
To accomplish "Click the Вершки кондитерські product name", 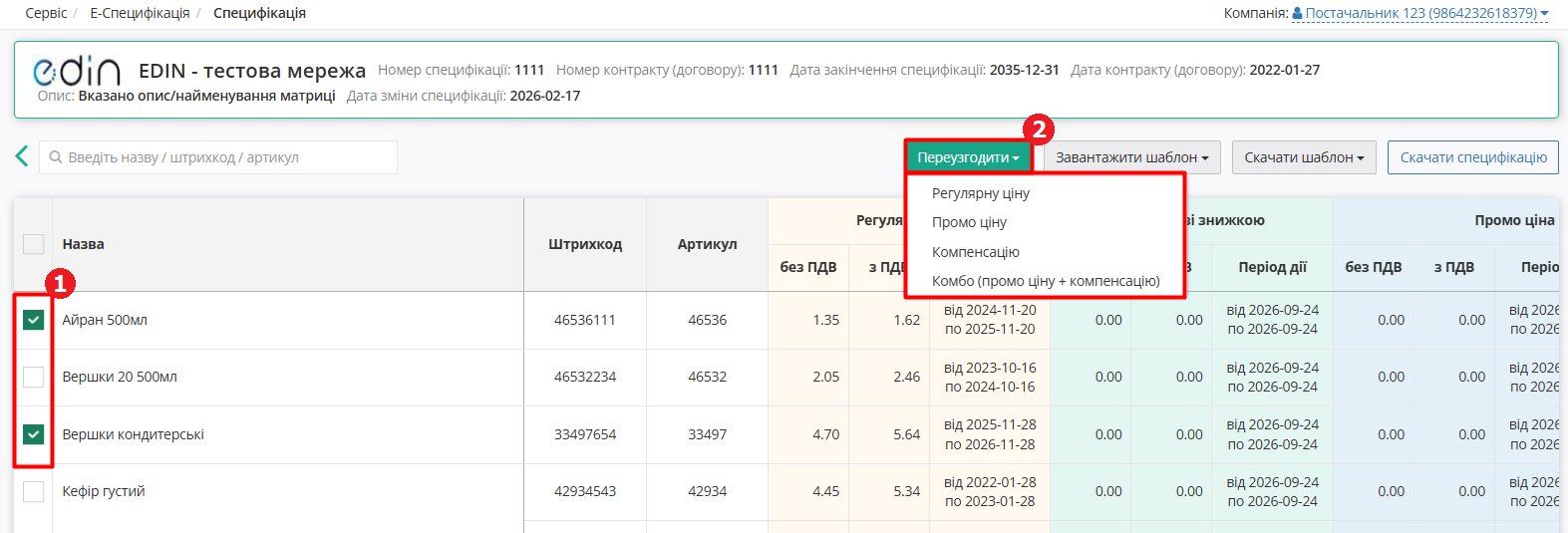I will click(x=133, y=434).
